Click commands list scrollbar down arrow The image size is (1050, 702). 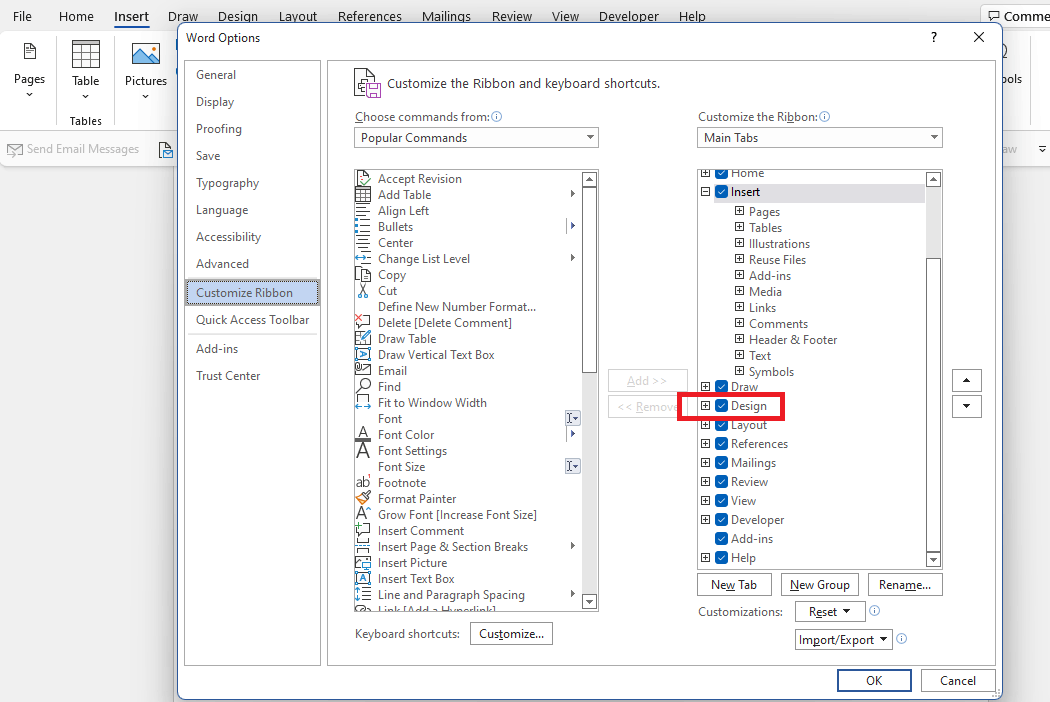[x=589, y=602]
